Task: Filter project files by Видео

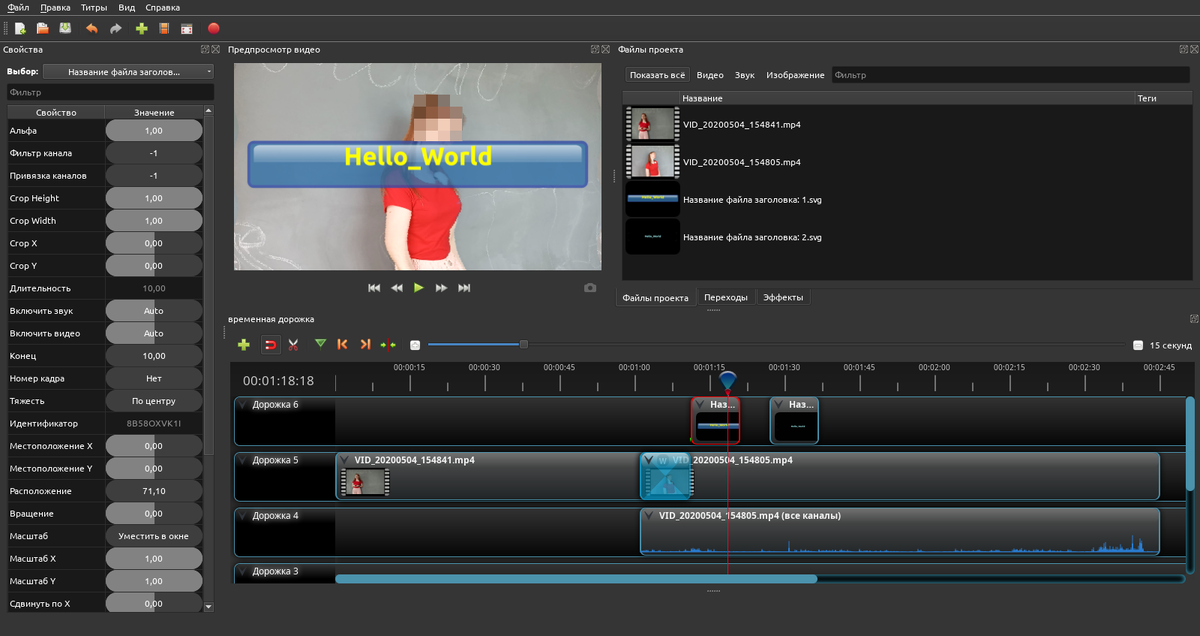Action: coord(710,75)
